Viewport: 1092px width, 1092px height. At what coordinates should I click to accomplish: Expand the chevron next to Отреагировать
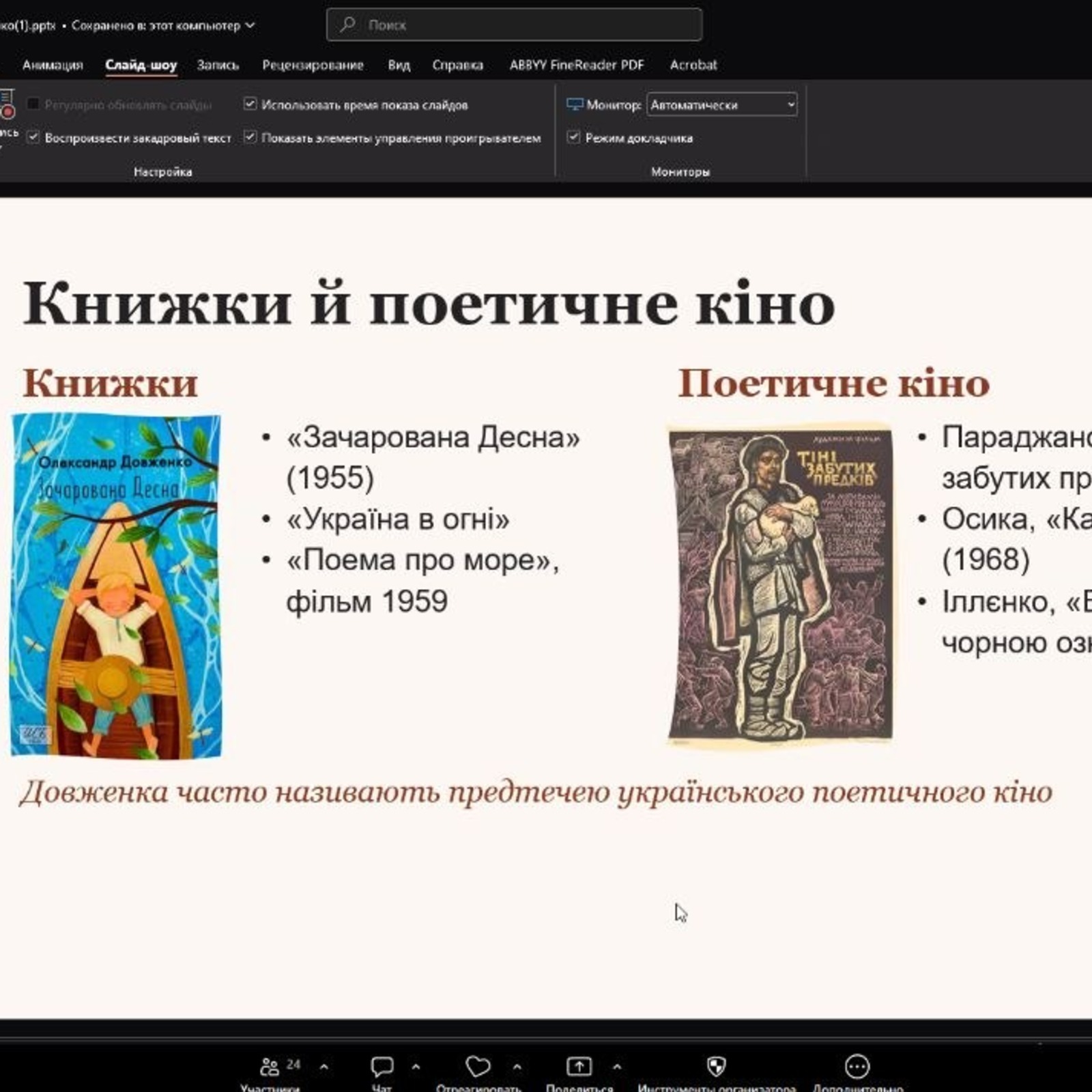click(x=517, y=1066)
